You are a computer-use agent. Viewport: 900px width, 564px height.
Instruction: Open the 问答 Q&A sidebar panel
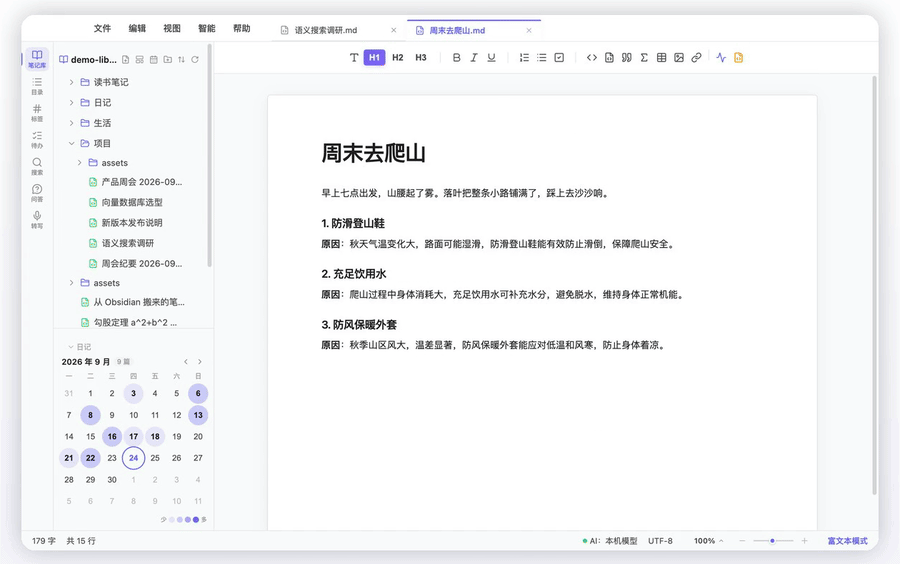pyautogui.click(x=37, y=193)
